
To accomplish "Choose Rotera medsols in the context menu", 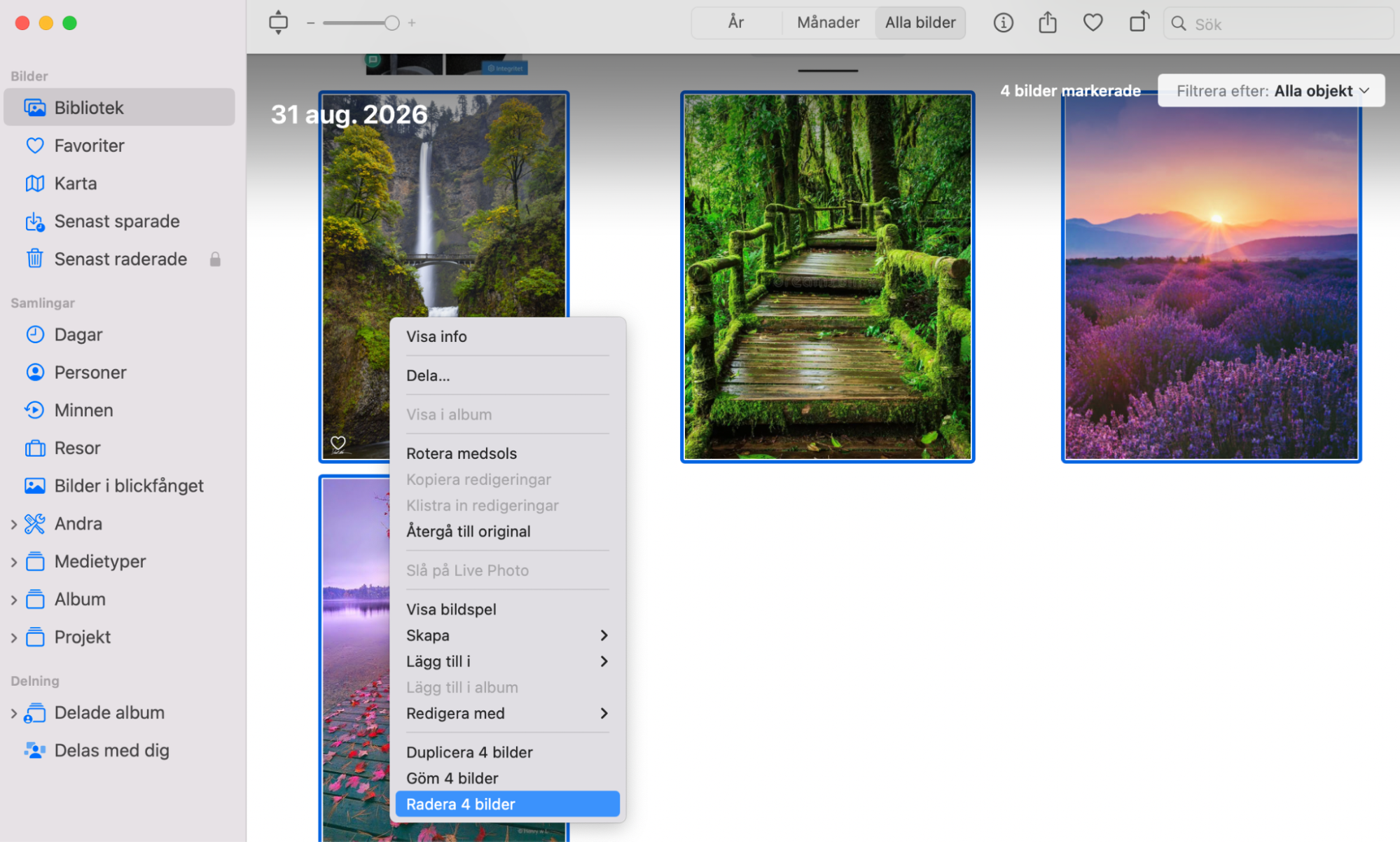I will (507, 454).
